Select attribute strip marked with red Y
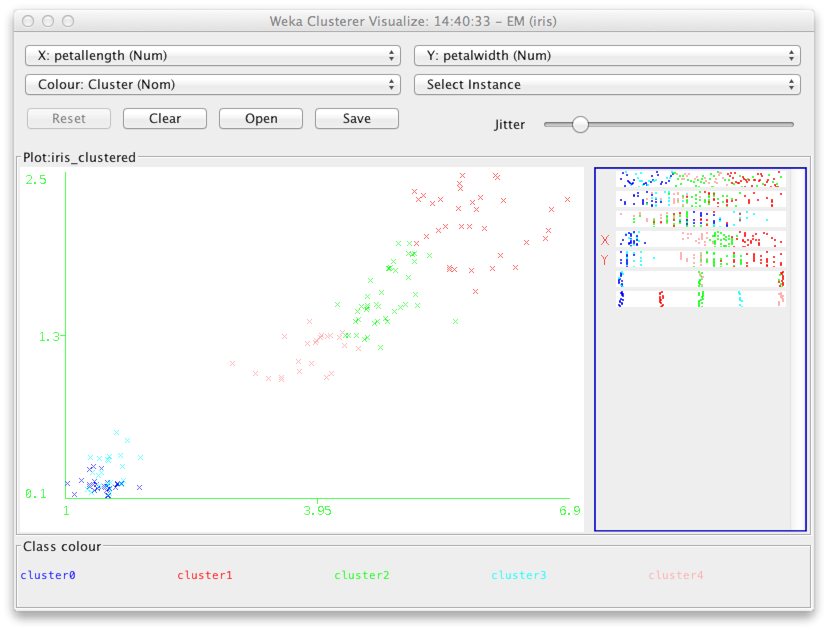828x631 pixels. (701, 259)
